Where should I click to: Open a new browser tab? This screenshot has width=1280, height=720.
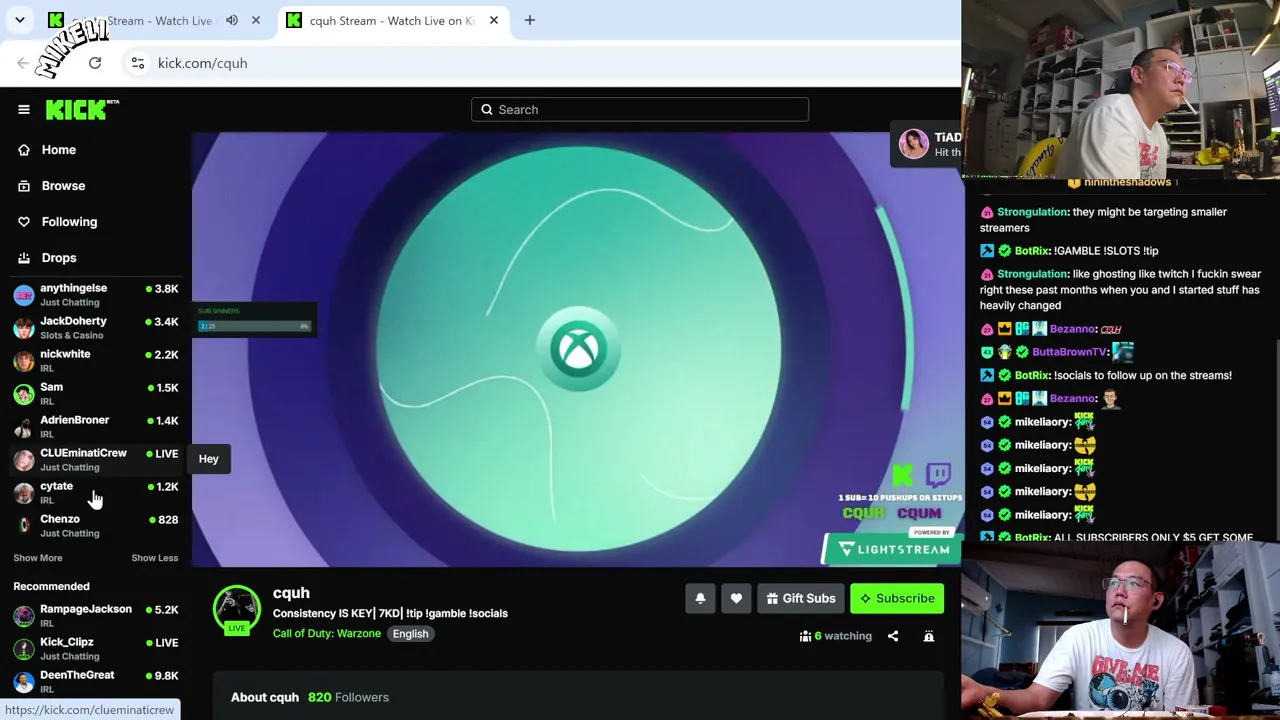click(x=530, y=20)
